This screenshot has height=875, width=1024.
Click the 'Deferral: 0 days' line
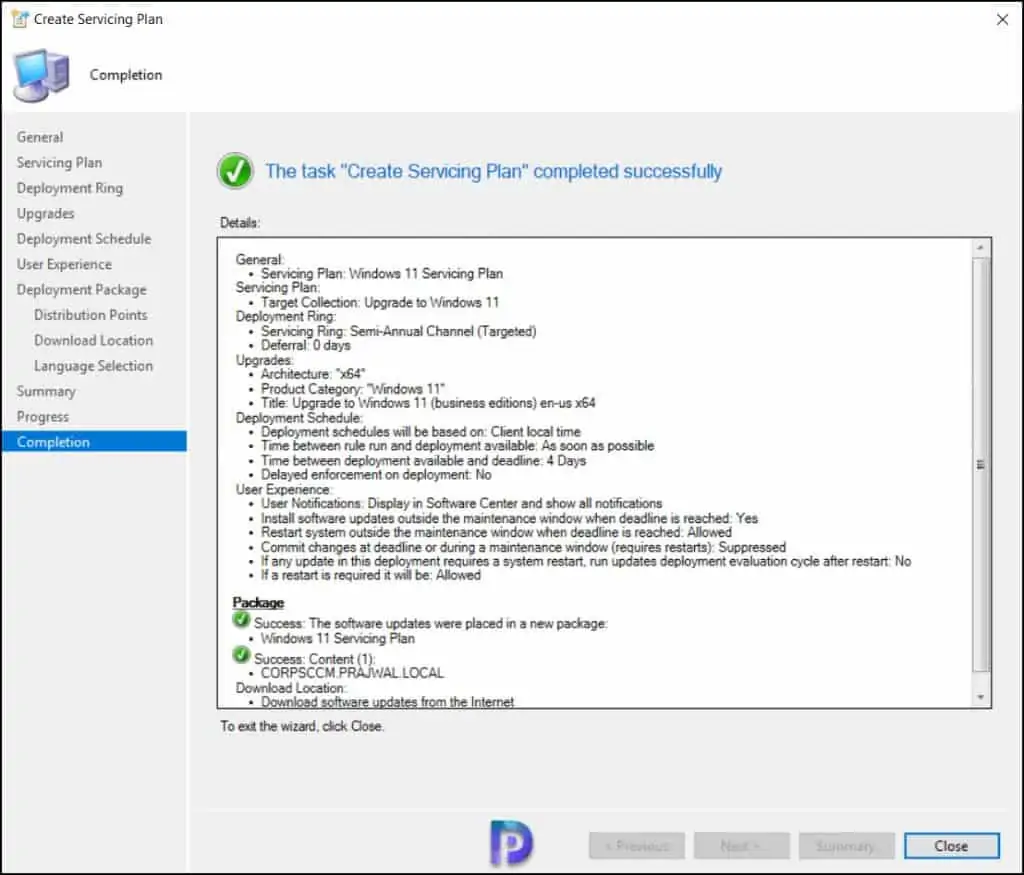[x=306, y=345]
